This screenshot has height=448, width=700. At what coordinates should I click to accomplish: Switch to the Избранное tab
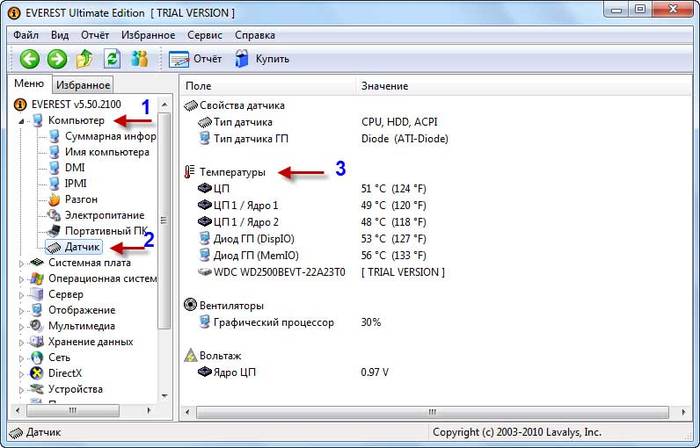(x=83, y=86)
